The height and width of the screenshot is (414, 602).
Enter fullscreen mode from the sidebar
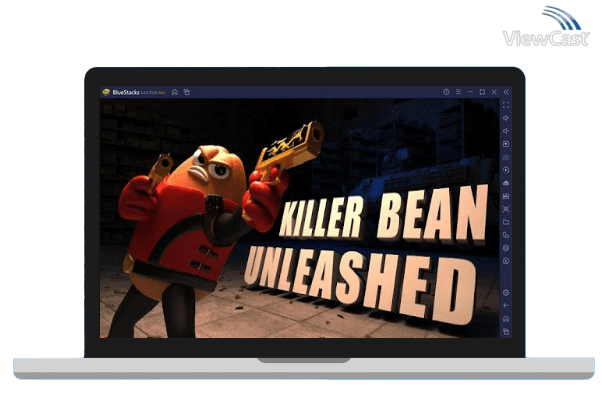(506, 105)
